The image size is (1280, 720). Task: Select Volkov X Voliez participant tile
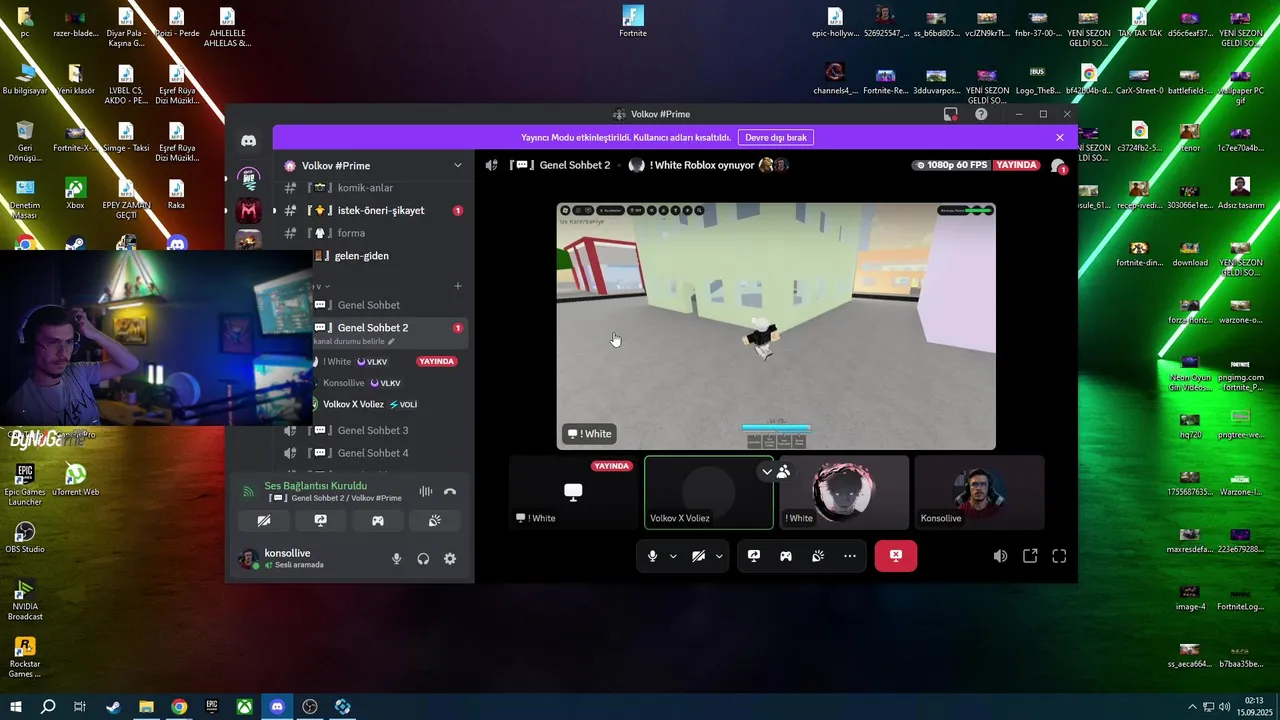[709, 492]
